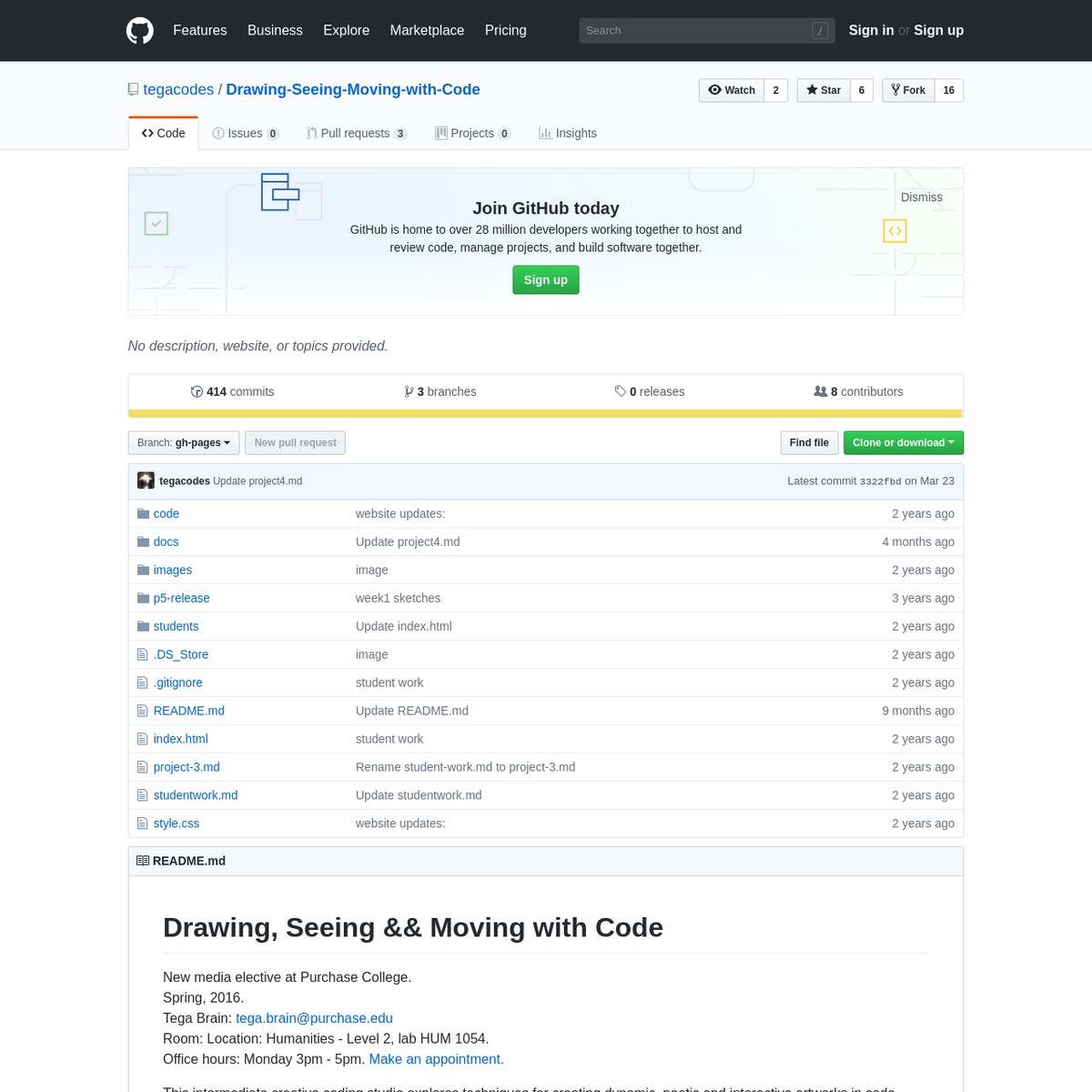This screenshot has height=1092, width=1092.
Task: Open Marketplace in the top navigation
Action: pyautogui.click(x=427, y=30)
